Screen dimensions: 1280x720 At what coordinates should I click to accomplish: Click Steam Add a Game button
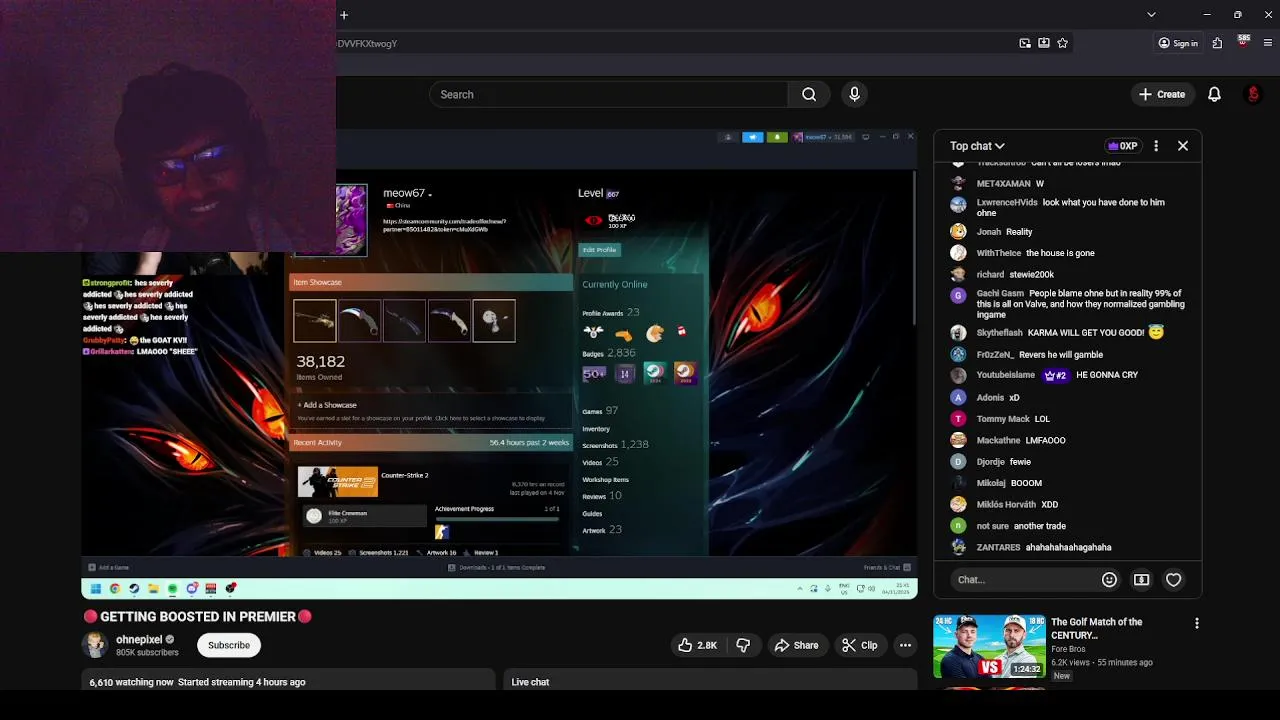[x=109, y=567]
